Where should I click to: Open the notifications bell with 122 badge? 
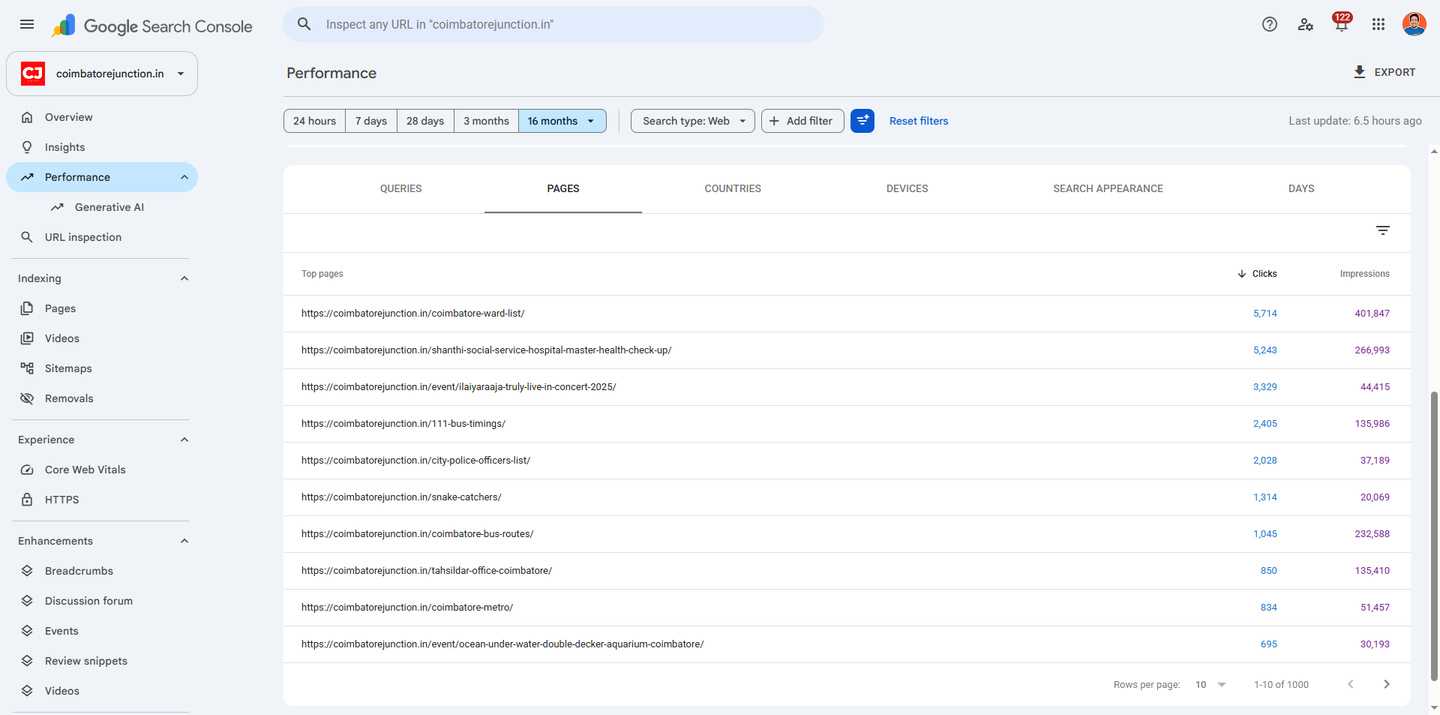1342,23
